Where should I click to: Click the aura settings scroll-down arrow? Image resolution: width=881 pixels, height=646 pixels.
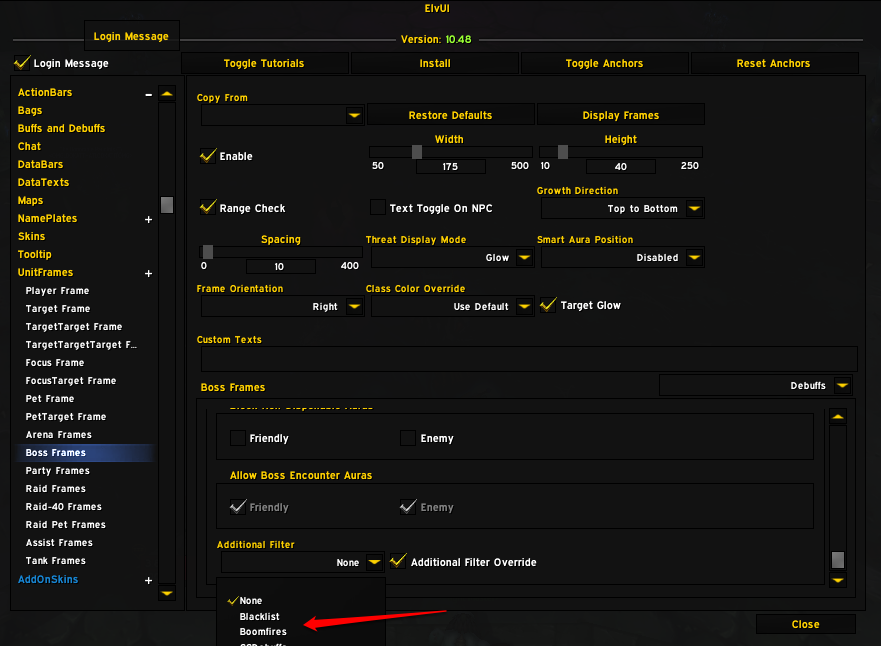coord(838,580)
